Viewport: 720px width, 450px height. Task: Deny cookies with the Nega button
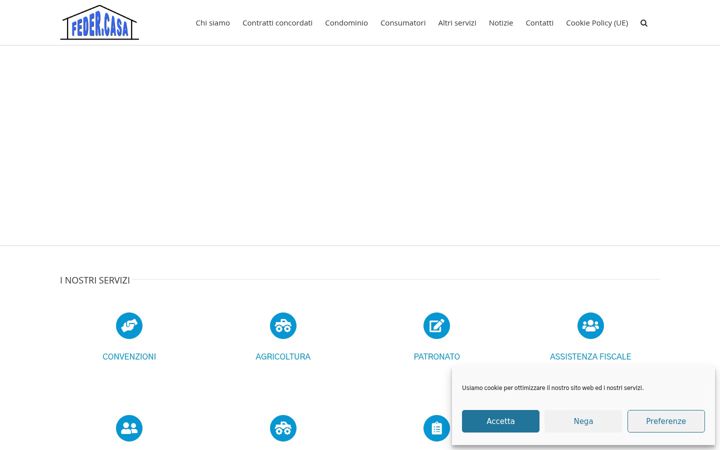pyautogui.click(x=583, y=421)
